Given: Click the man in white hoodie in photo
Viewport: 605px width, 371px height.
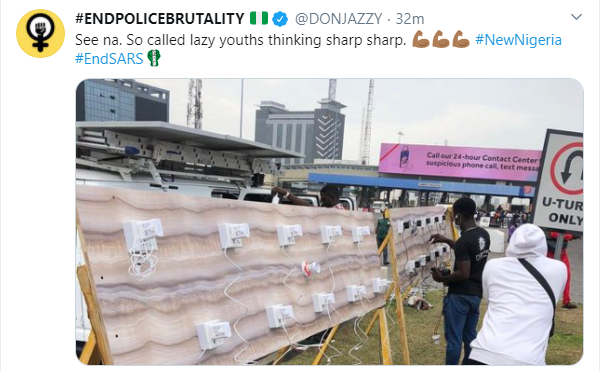Looking at the screenshot, I should click(519, 295).
